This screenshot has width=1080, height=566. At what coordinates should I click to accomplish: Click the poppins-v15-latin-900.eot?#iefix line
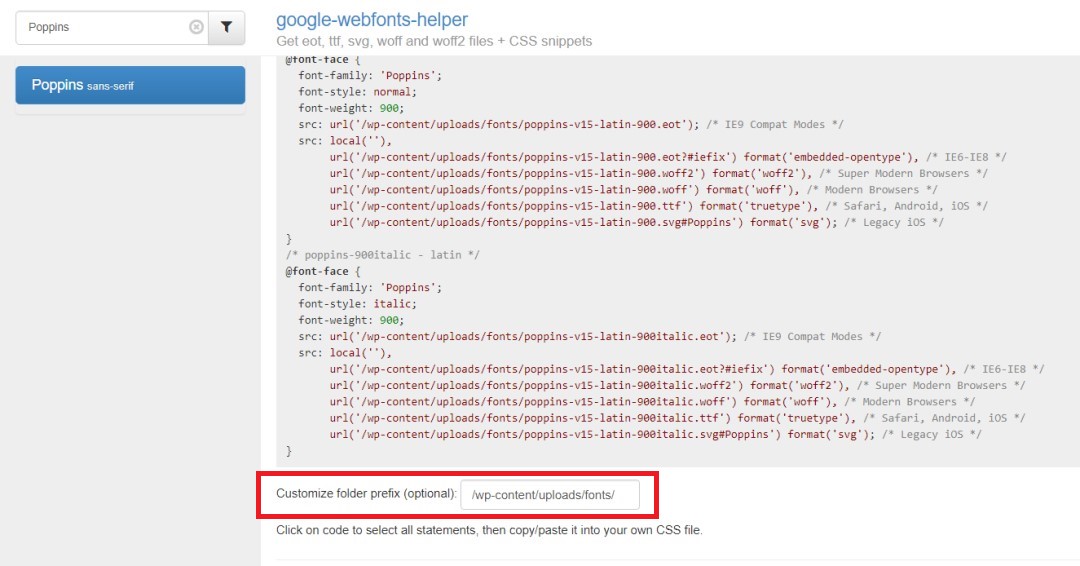coord(668,157)
